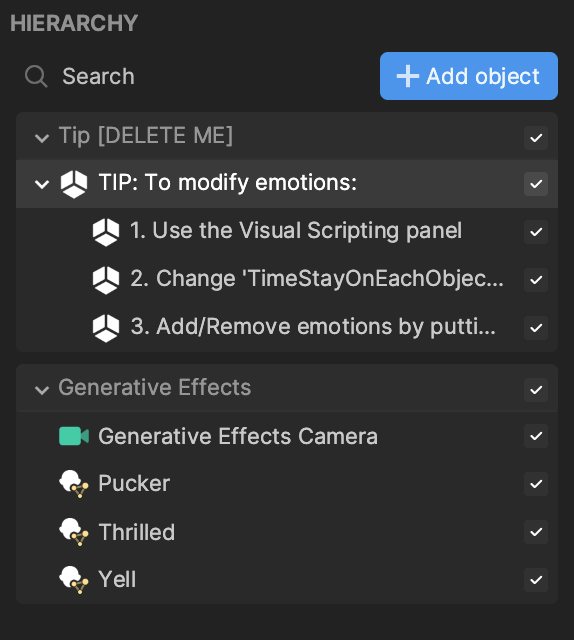Click the Add object button
This screenshot has width=574, height=640.
click(x=469, y=76)
